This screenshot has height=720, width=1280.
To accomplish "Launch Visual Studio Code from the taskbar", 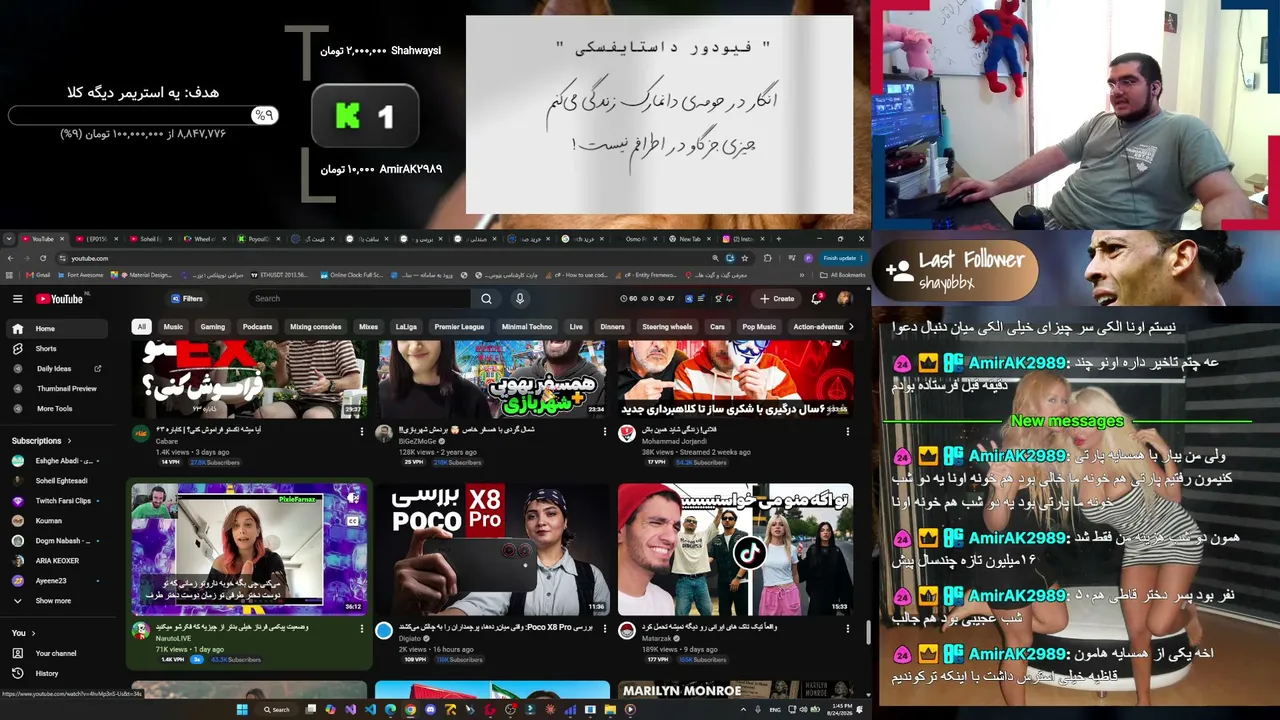I will [x=370, y=710].
